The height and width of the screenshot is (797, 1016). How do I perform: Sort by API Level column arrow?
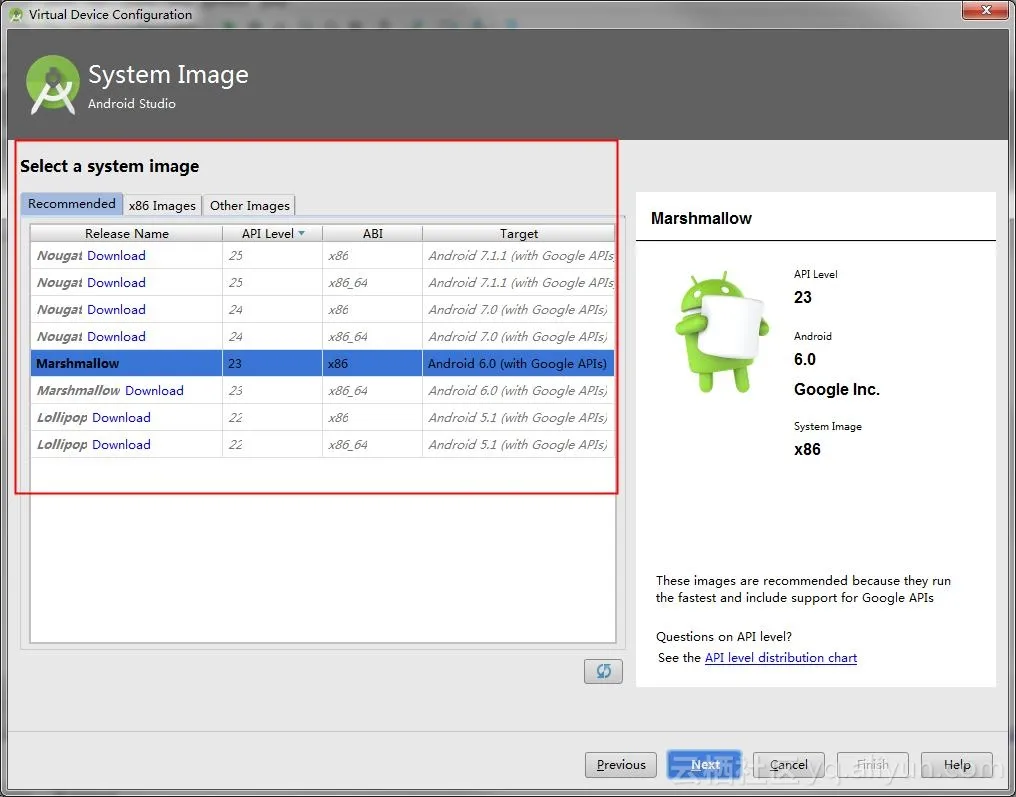tap(301, 233)
